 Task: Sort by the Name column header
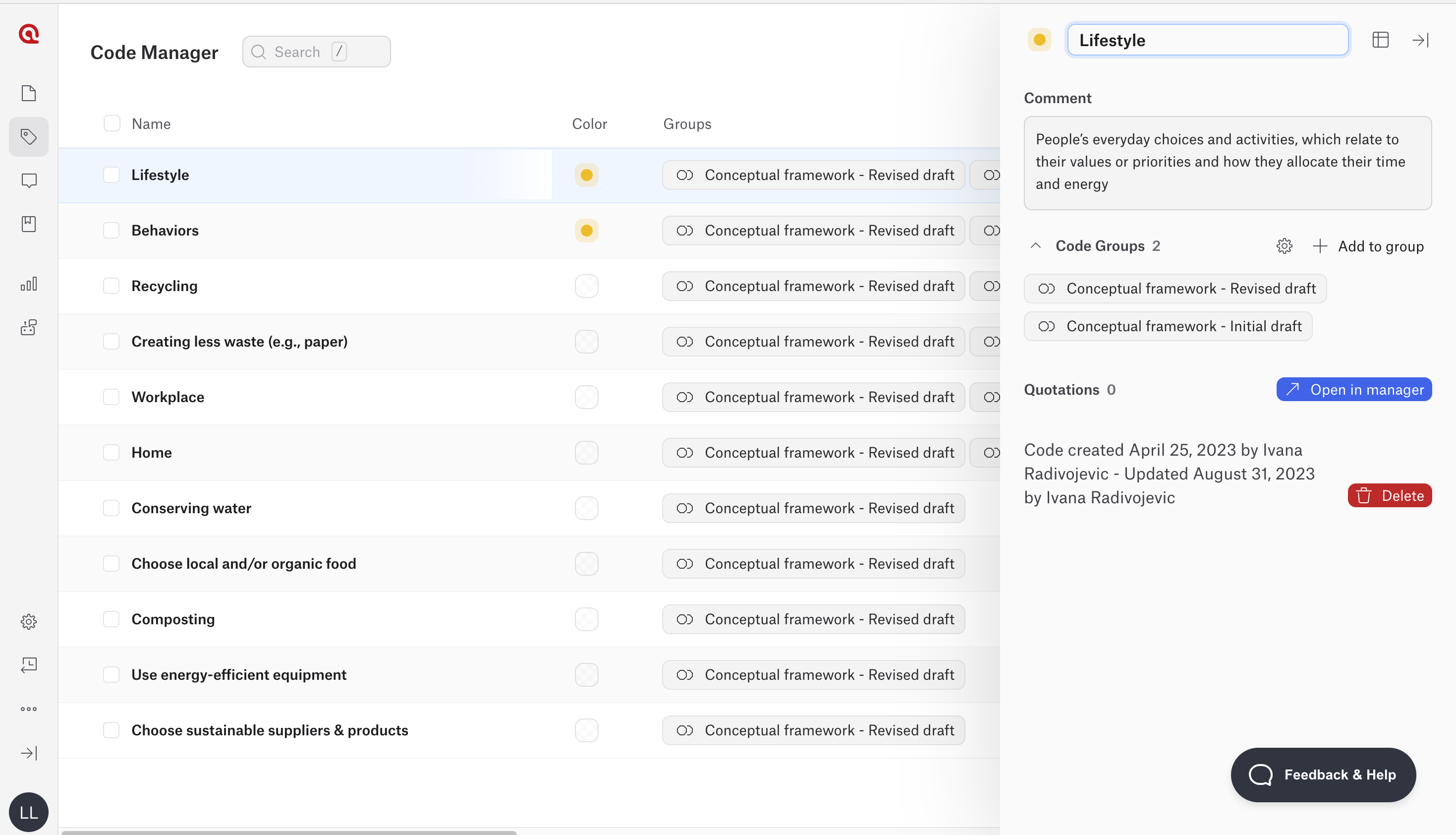[x=151, y=124]
